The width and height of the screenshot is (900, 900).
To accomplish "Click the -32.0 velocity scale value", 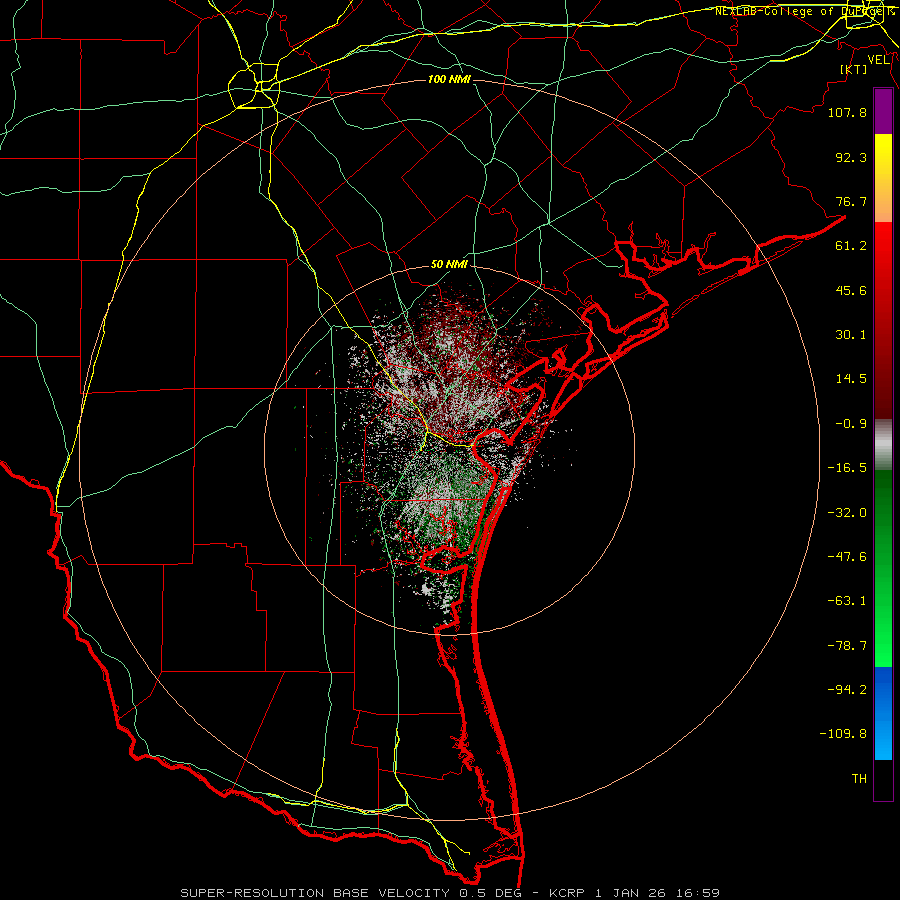I will click(847, 513).
